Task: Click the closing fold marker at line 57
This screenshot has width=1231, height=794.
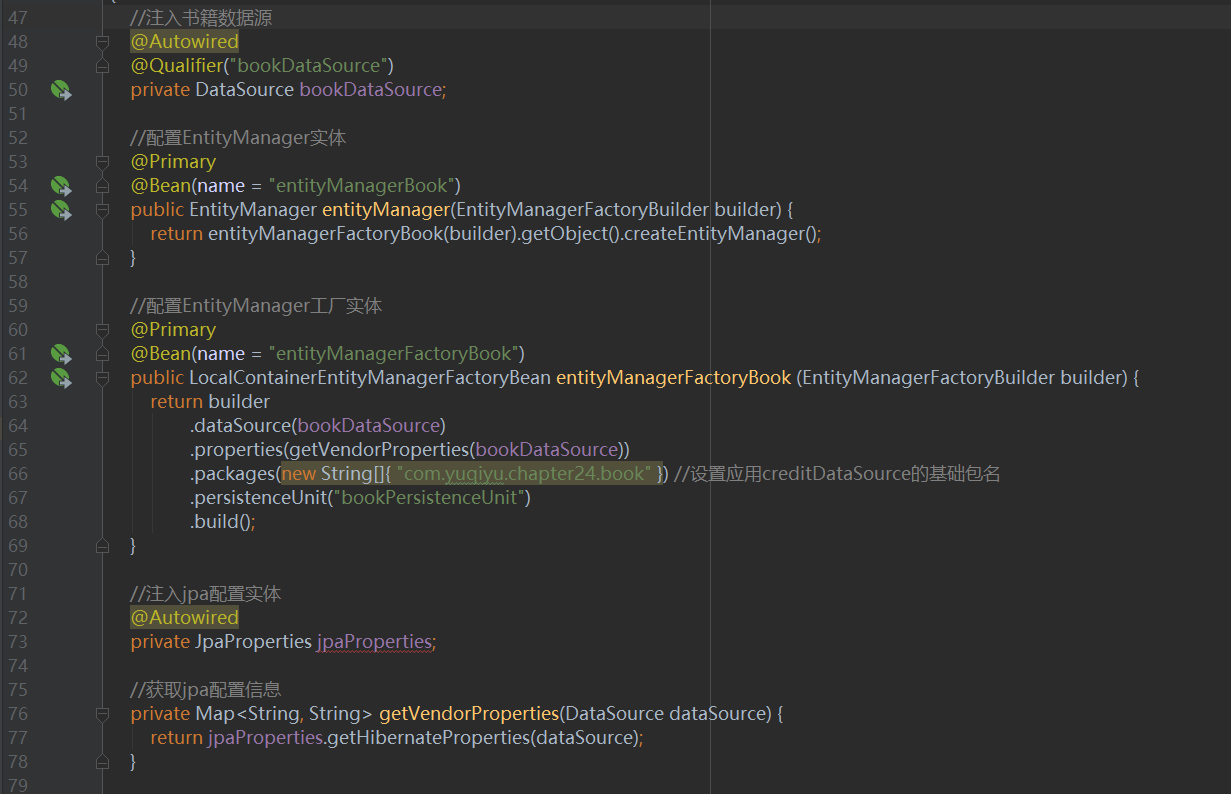Action: pyautogui.click(x=102, y=258)
